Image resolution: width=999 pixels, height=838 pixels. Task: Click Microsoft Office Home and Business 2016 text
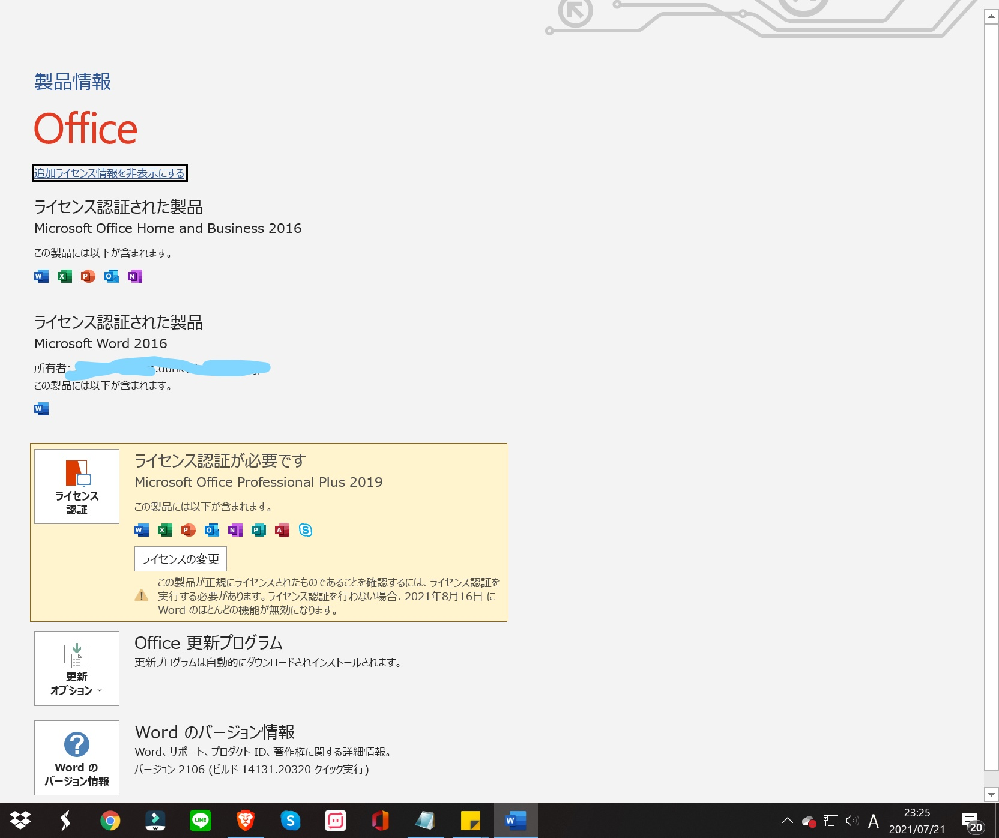(x=168, y=228)
